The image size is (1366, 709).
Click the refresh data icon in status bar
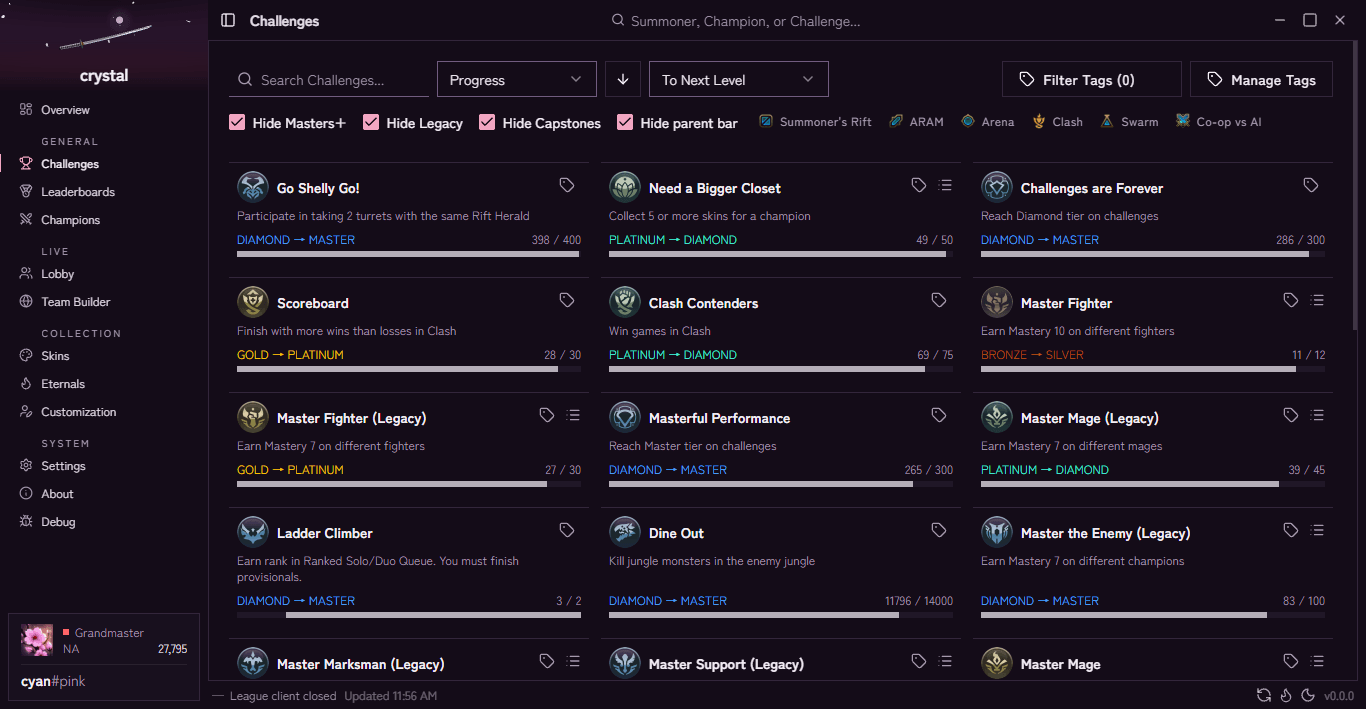1264,695
